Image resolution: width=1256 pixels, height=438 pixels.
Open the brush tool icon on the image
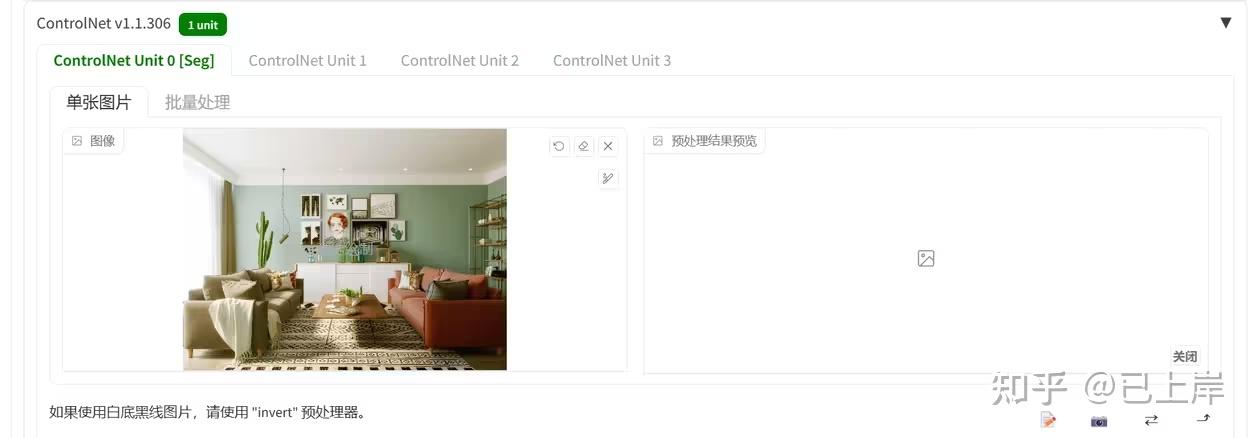point(608,178)
